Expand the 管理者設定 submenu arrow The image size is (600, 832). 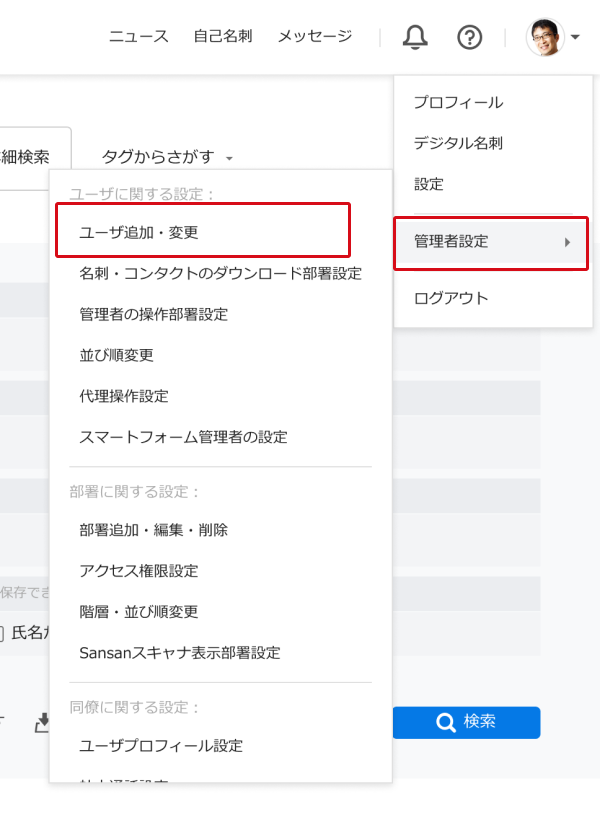pyautogui.click(x=568, y=242)
